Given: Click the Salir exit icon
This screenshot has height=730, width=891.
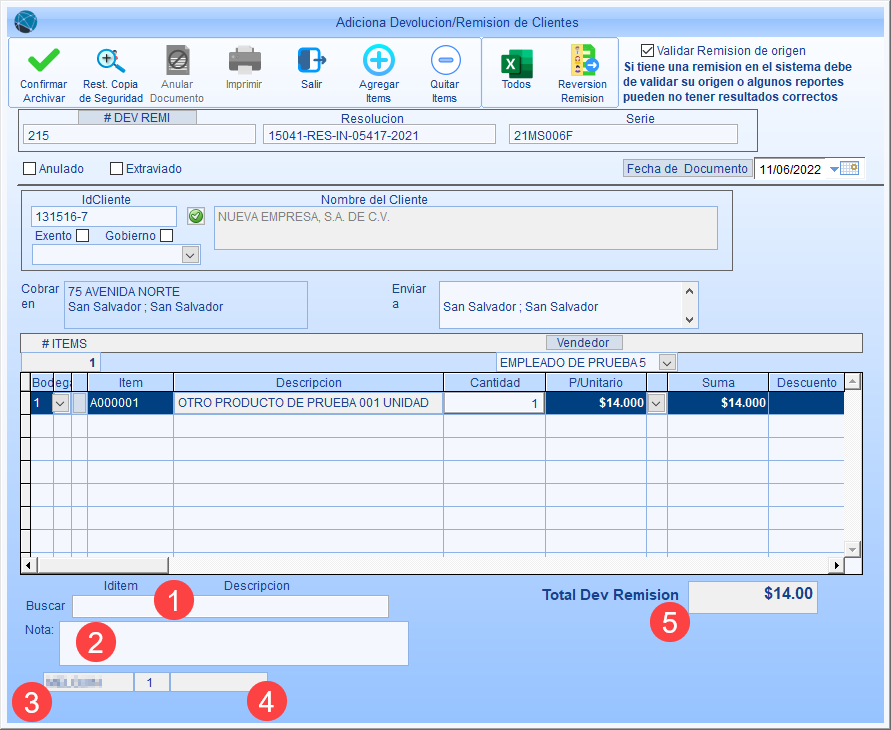Looking at the screenshot, I should click(x=311, y=60).
